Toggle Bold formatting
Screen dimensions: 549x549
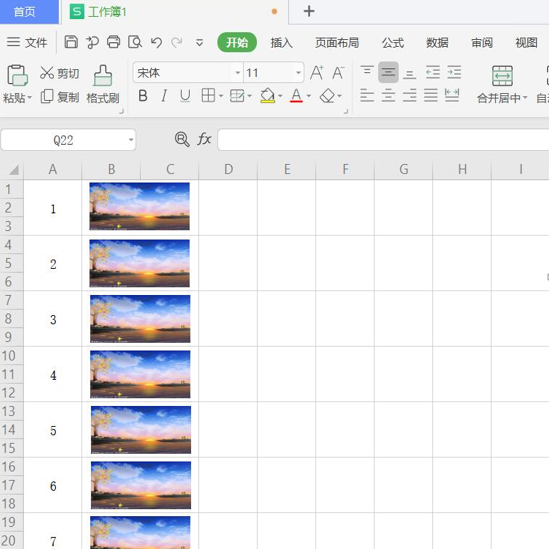click(143, 96)
